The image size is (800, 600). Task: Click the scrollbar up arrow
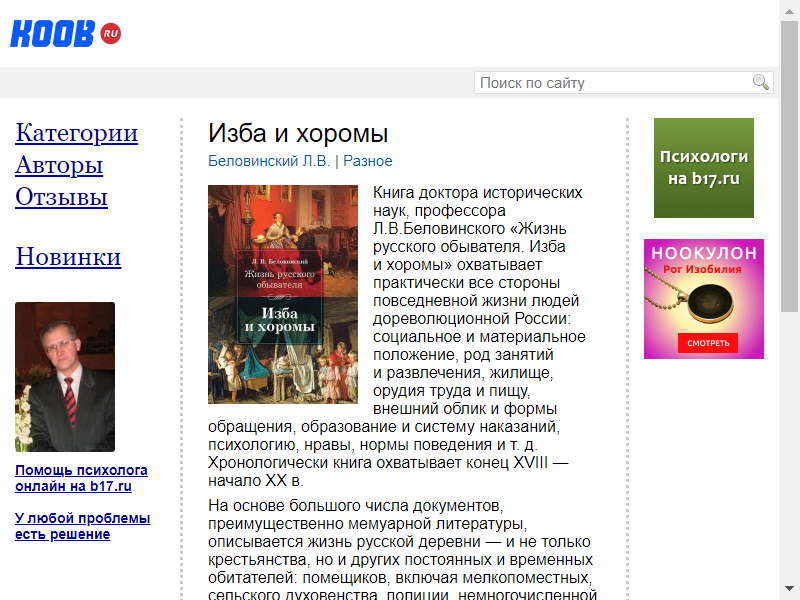click(789, 11)
